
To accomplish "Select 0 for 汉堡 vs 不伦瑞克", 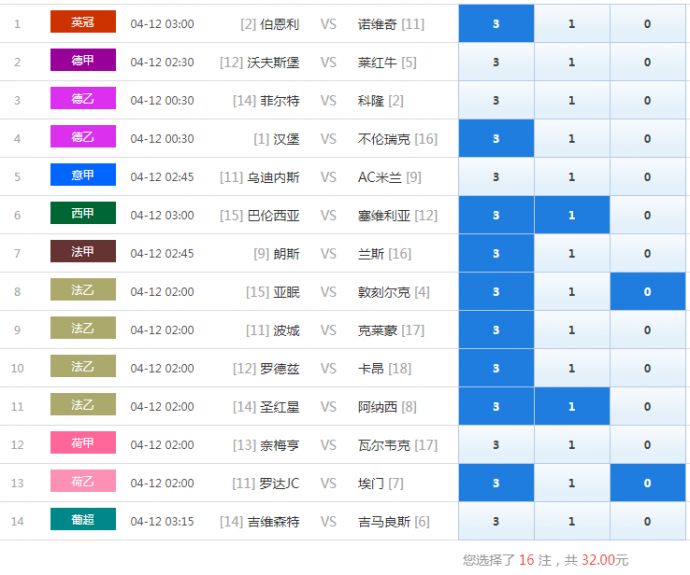I will click(x=648, y=139).
